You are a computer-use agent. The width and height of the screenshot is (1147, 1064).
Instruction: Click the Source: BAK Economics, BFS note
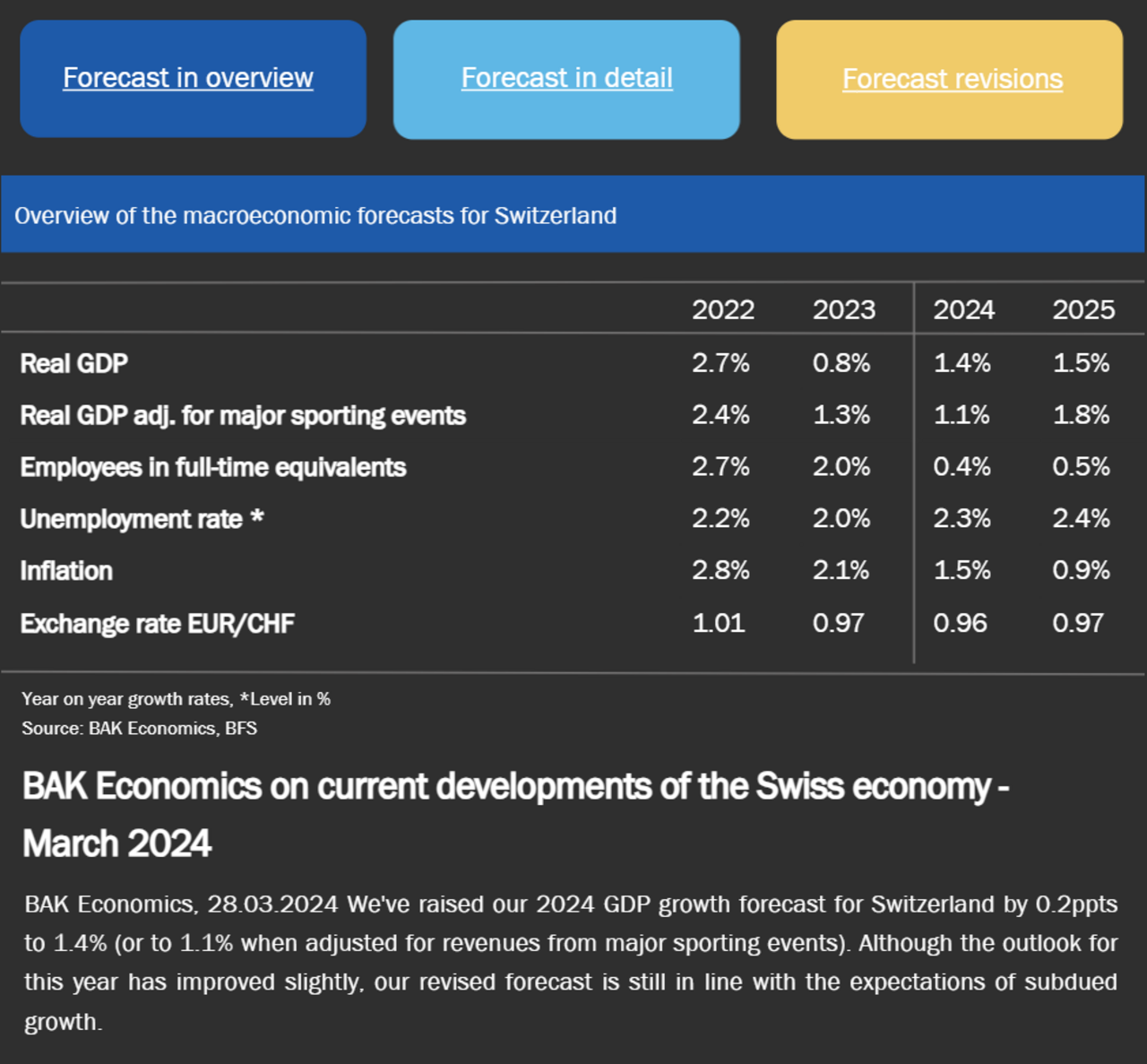click(139, 728)
